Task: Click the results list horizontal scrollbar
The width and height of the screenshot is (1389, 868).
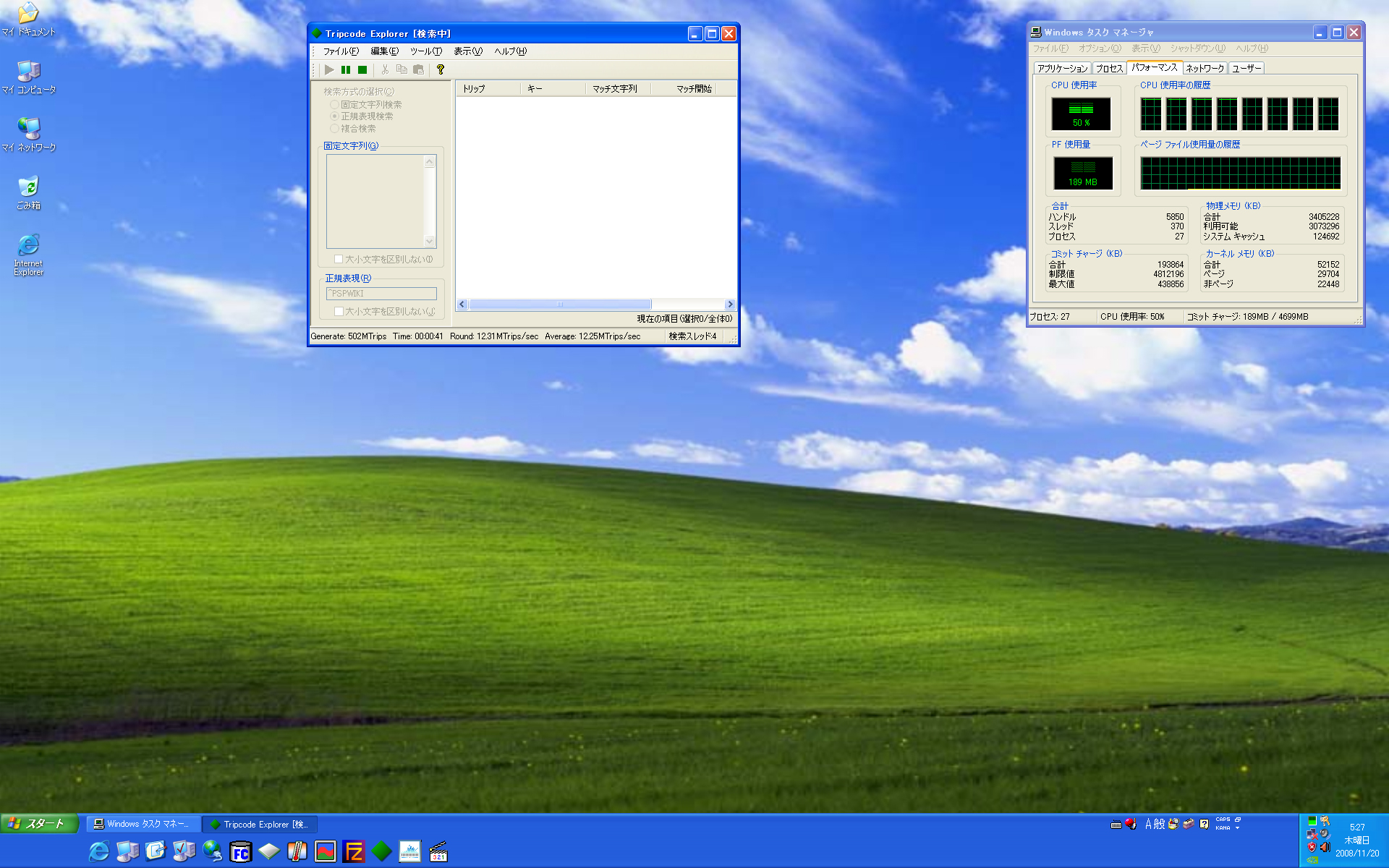Action: pos(560,305)
